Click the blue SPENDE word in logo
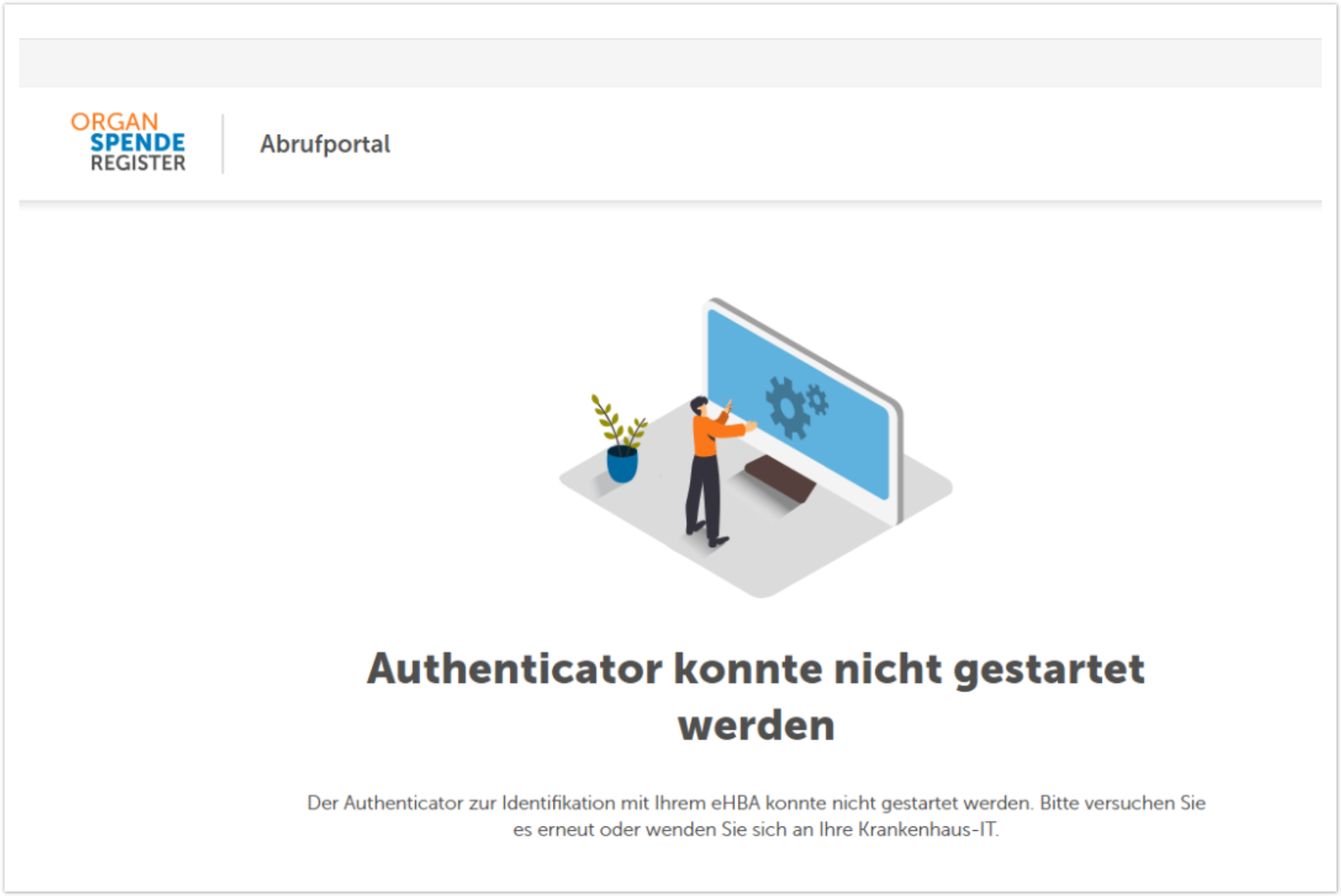1341x896 pixels. coord(138,142)
